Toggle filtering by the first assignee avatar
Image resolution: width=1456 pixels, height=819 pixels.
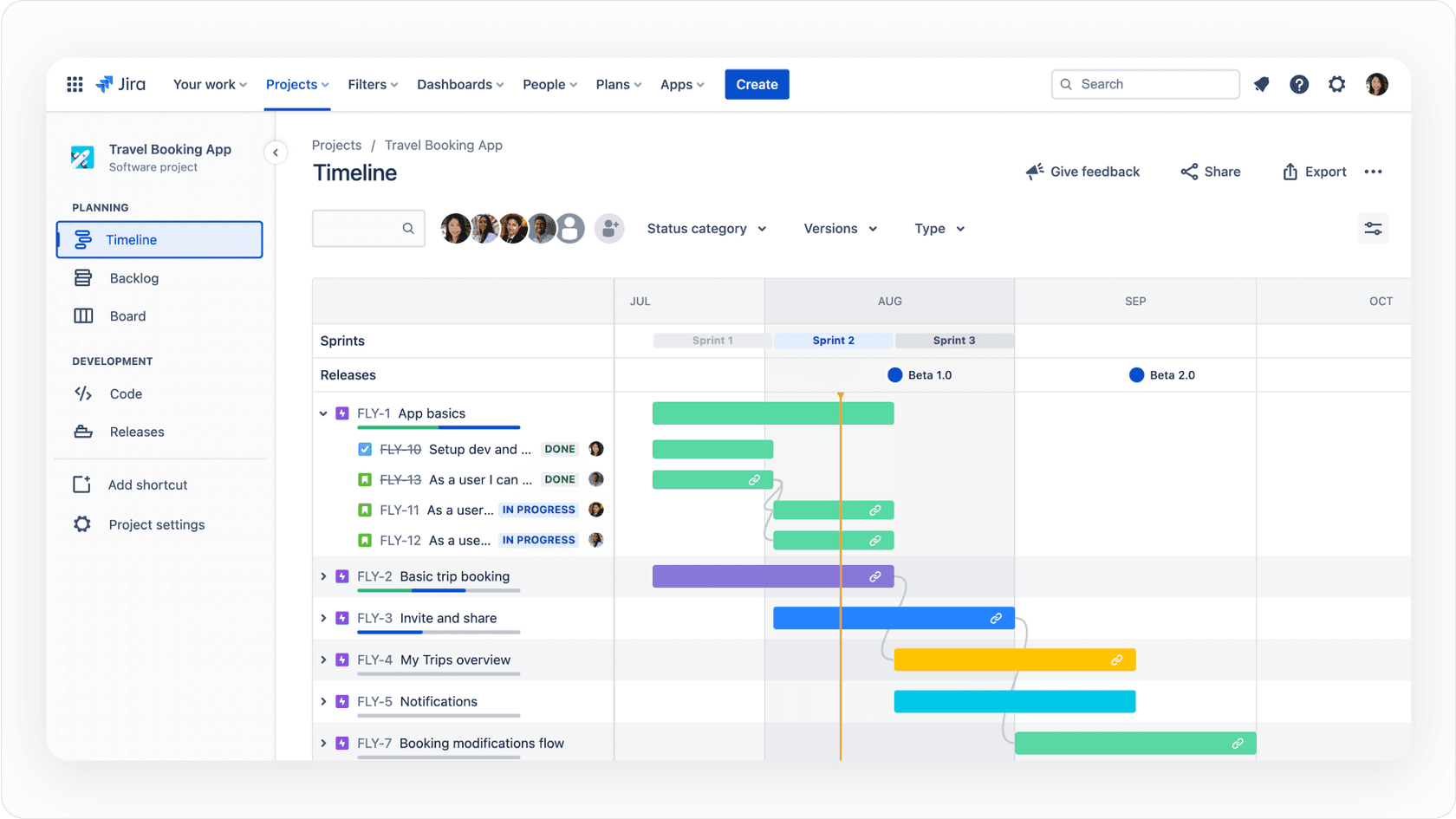tap(456, 228)
